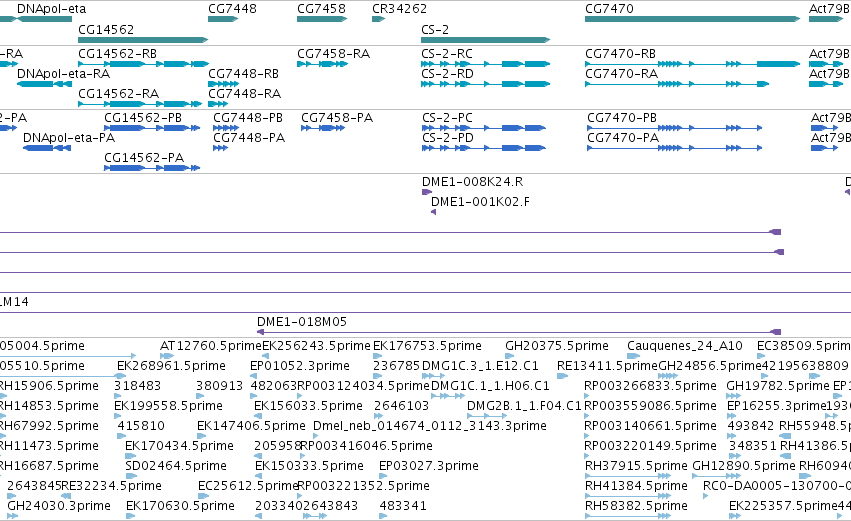Image resolution: width=851 pixels, height=521 pixels.
Task: Click transcript CG14562-RB
Action: pos(143,64)
